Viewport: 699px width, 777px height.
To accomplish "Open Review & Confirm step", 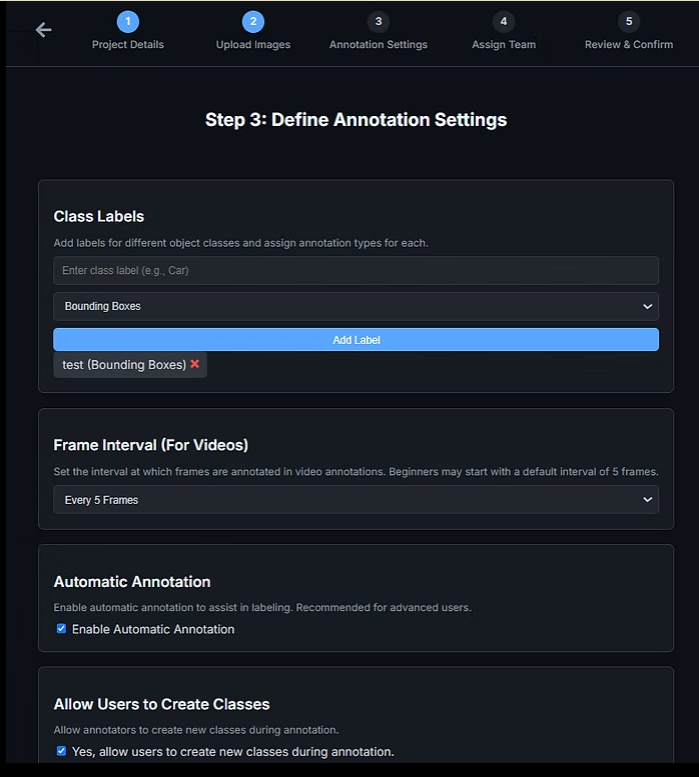I will 628,45.
